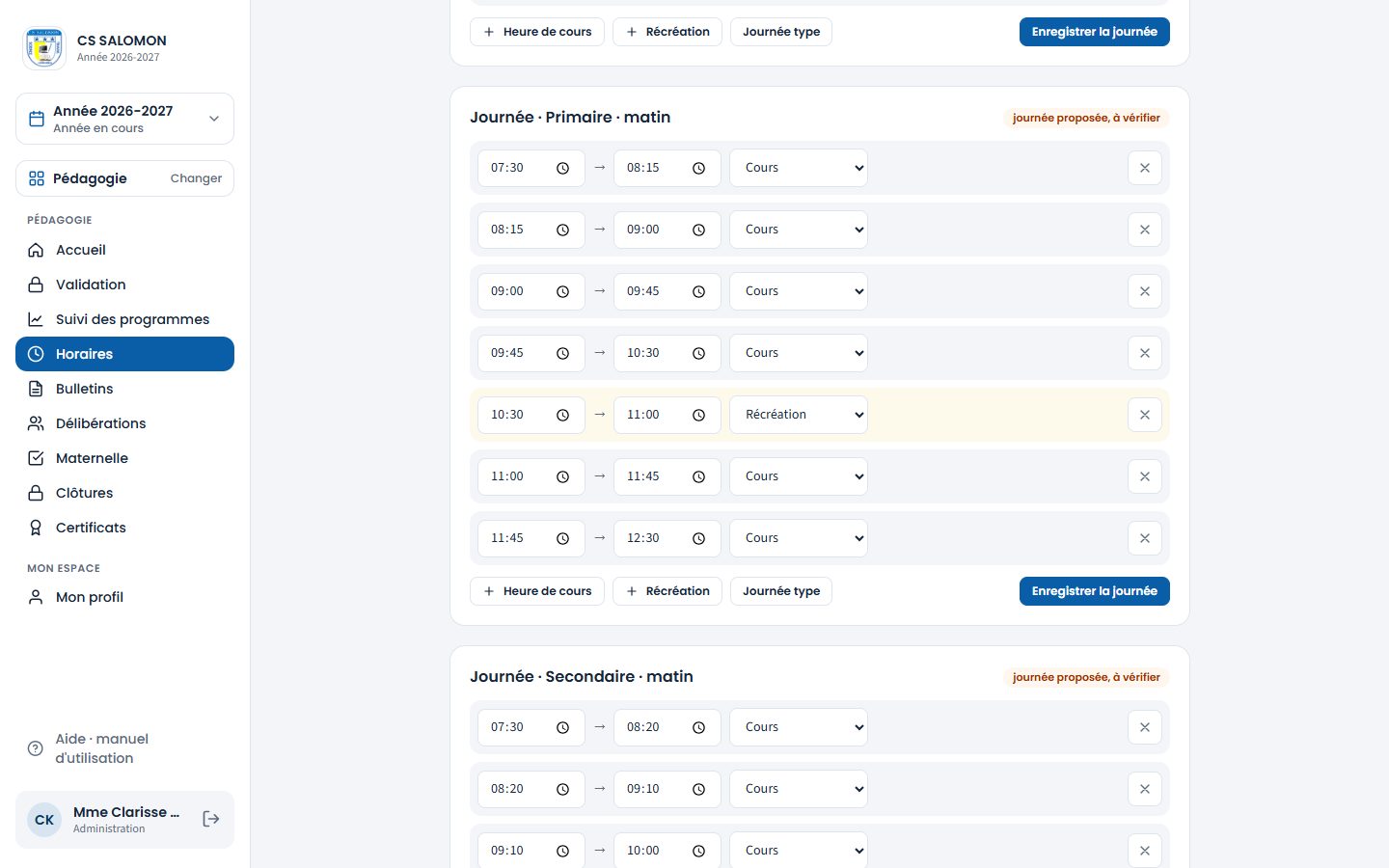
Task: Open clock picker on the 10:30 Récréation start
Action: point(563,415)
